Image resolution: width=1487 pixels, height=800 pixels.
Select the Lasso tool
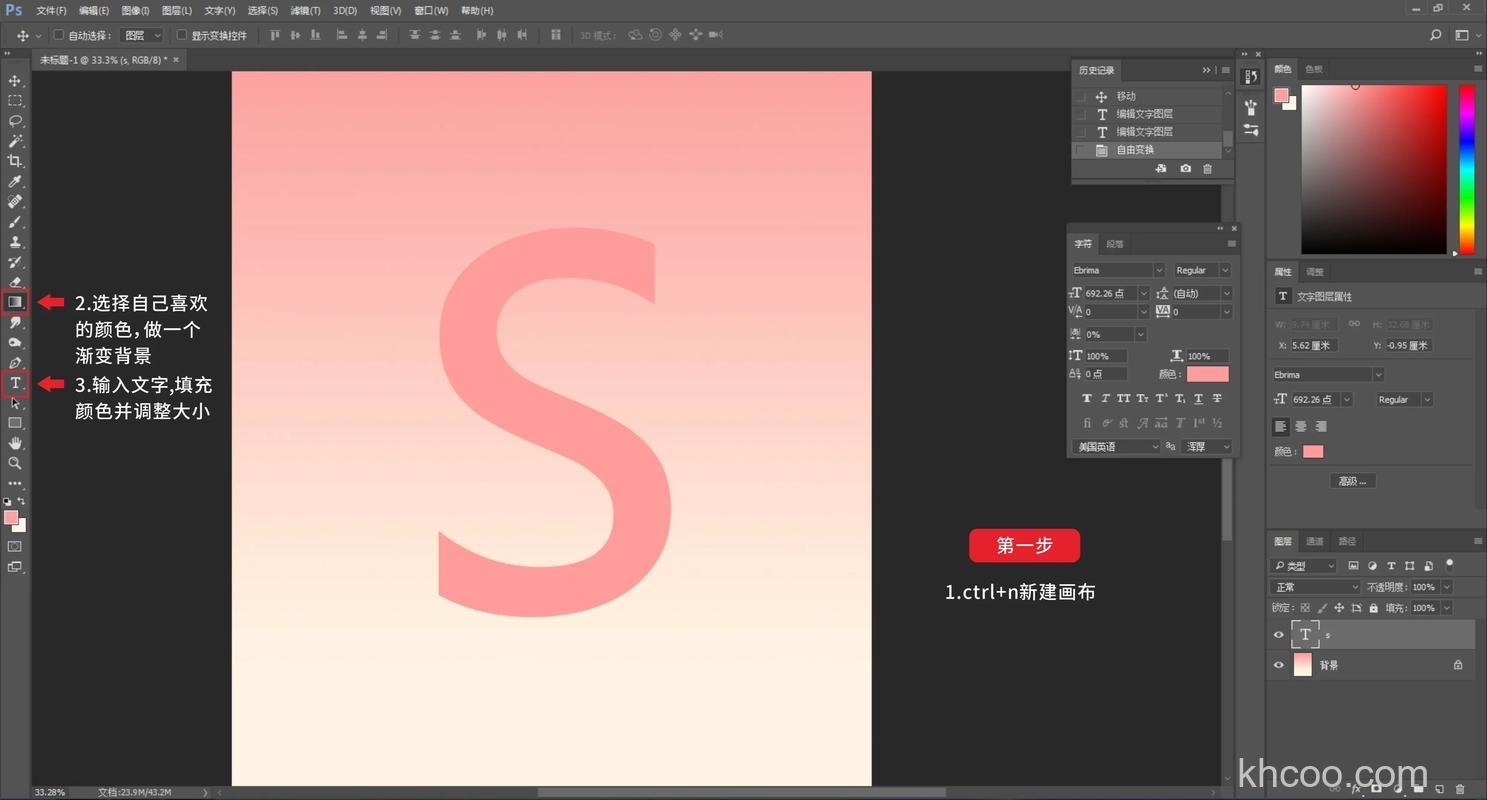tap(15, 120)
